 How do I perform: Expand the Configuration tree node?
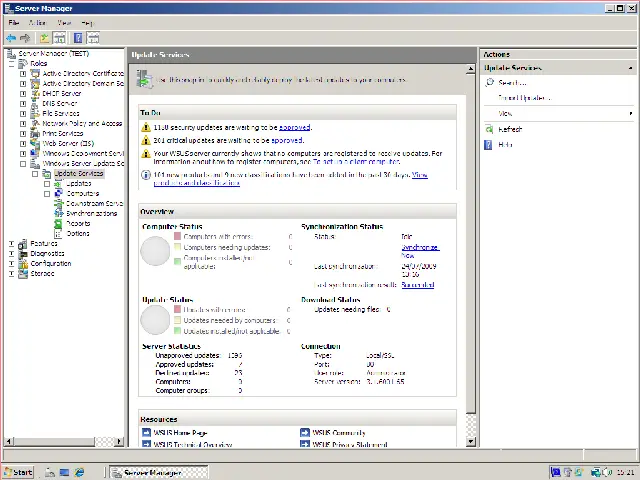pyautogui.click(x=11, y=264)
